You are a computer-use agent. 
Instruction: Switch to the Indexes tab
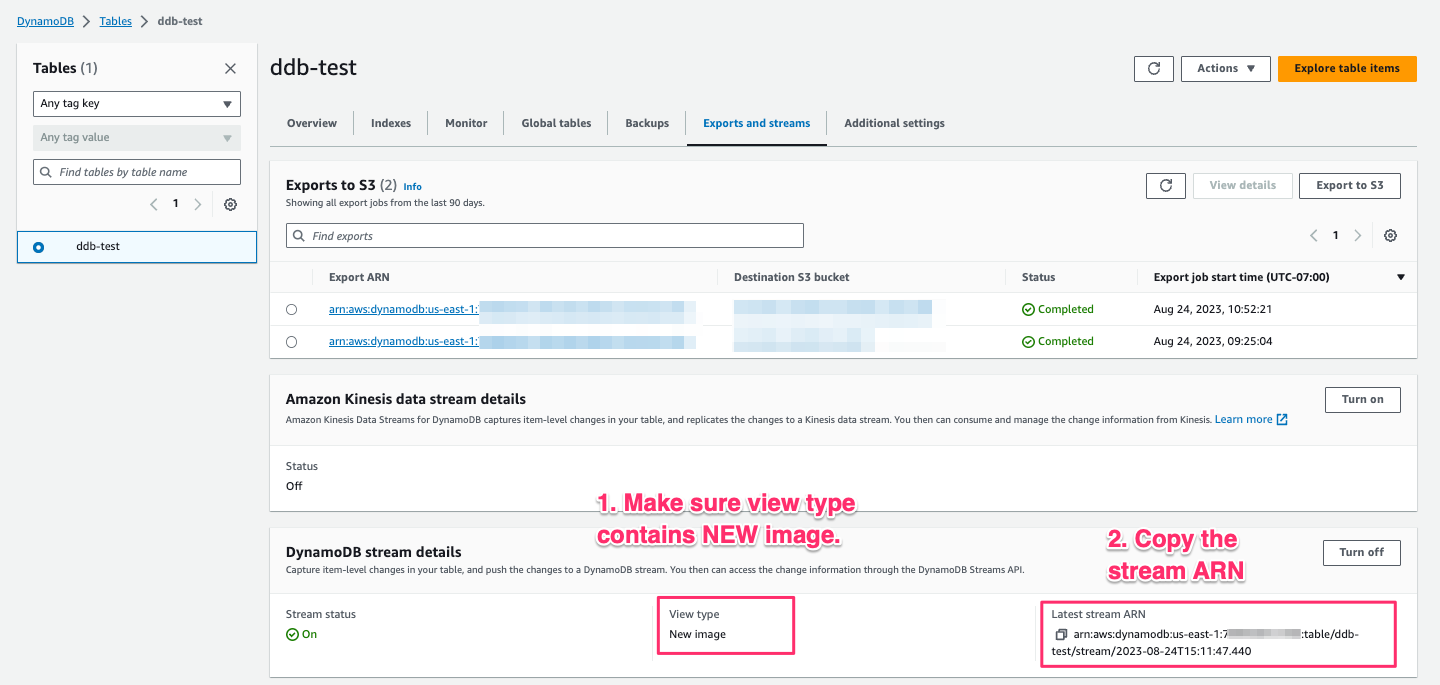click(x=391, y=123)
